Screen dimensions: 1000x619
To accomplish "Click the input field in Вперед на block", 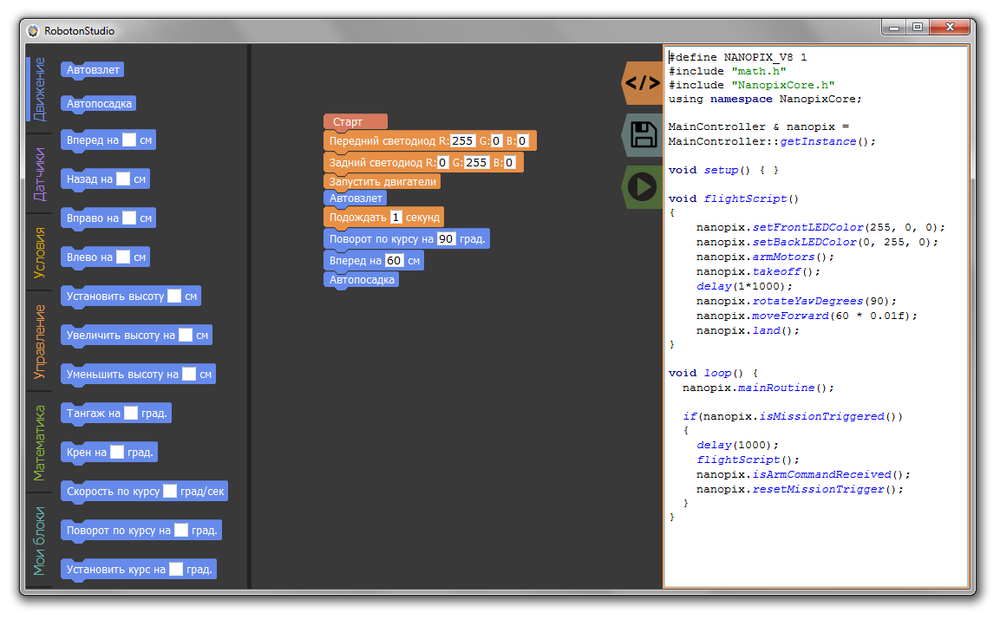I will point(129,141).
